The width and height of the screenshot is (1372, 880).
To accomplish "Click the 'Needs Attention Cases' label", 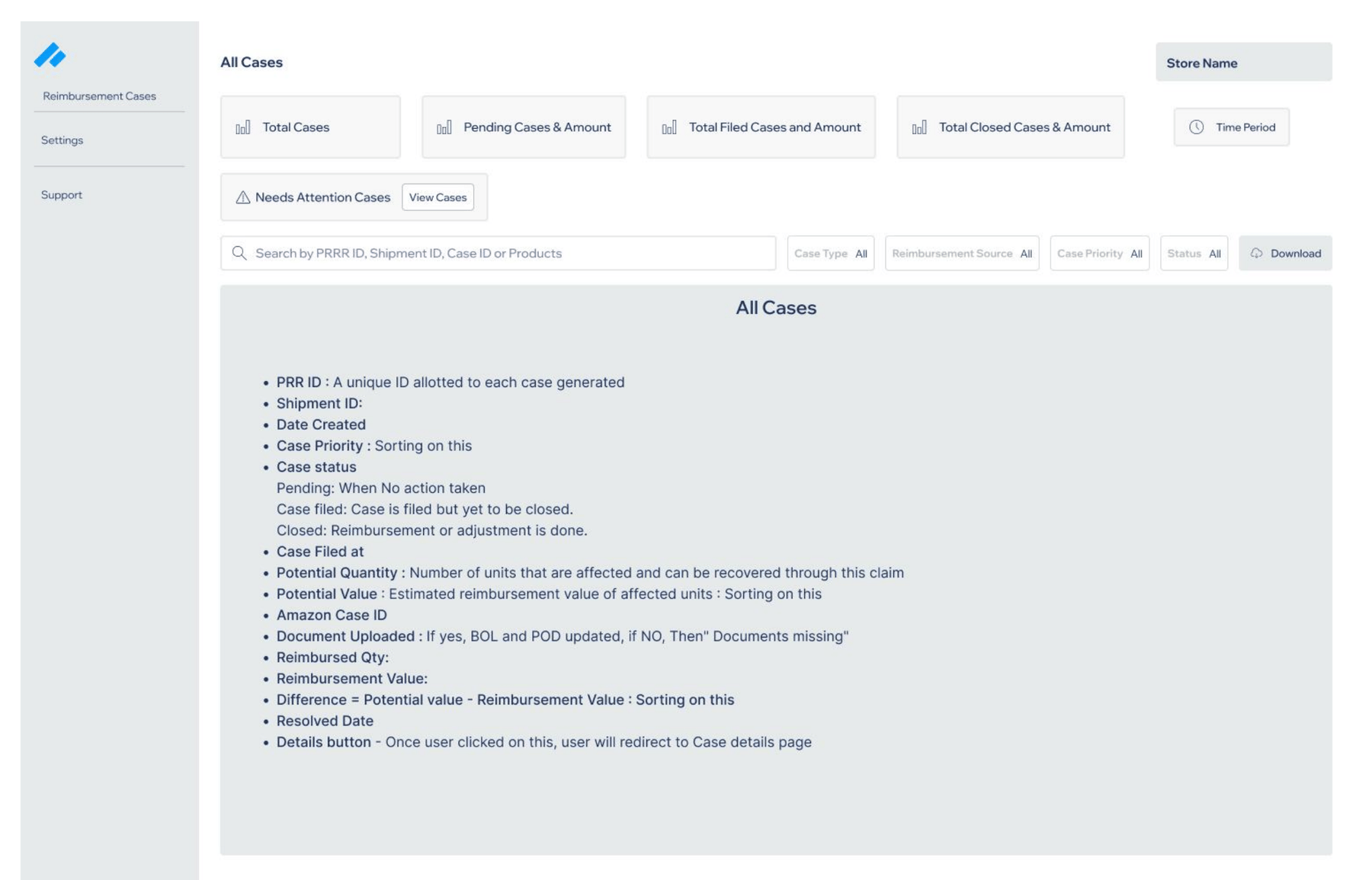I will pyautogui.click(x=322, y=197).
